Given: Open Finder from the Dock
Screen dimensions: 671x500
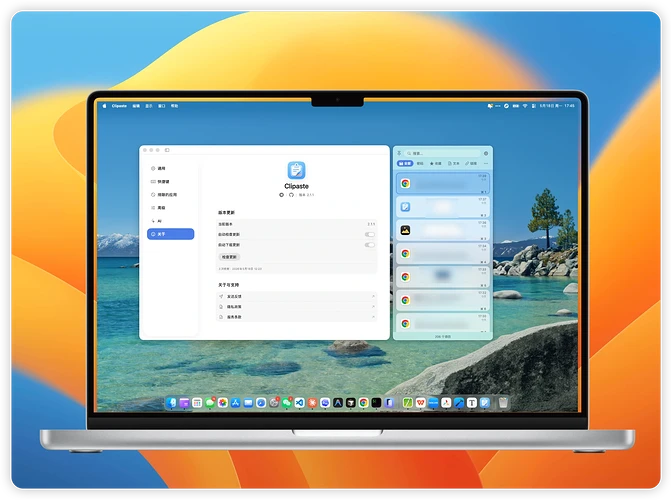Looking at the screenshot, I should coord(172,402).
